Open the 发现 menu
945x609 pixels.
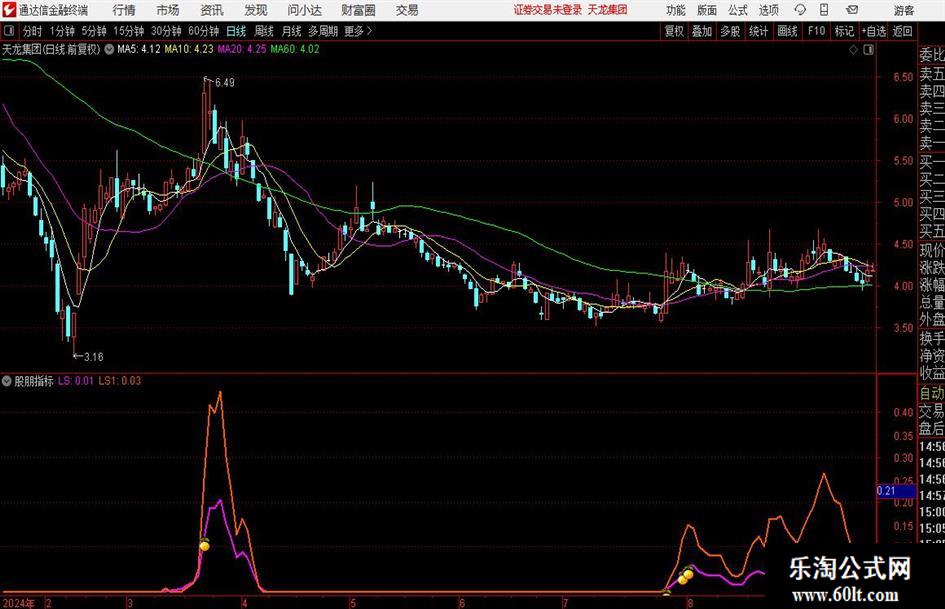256,10
